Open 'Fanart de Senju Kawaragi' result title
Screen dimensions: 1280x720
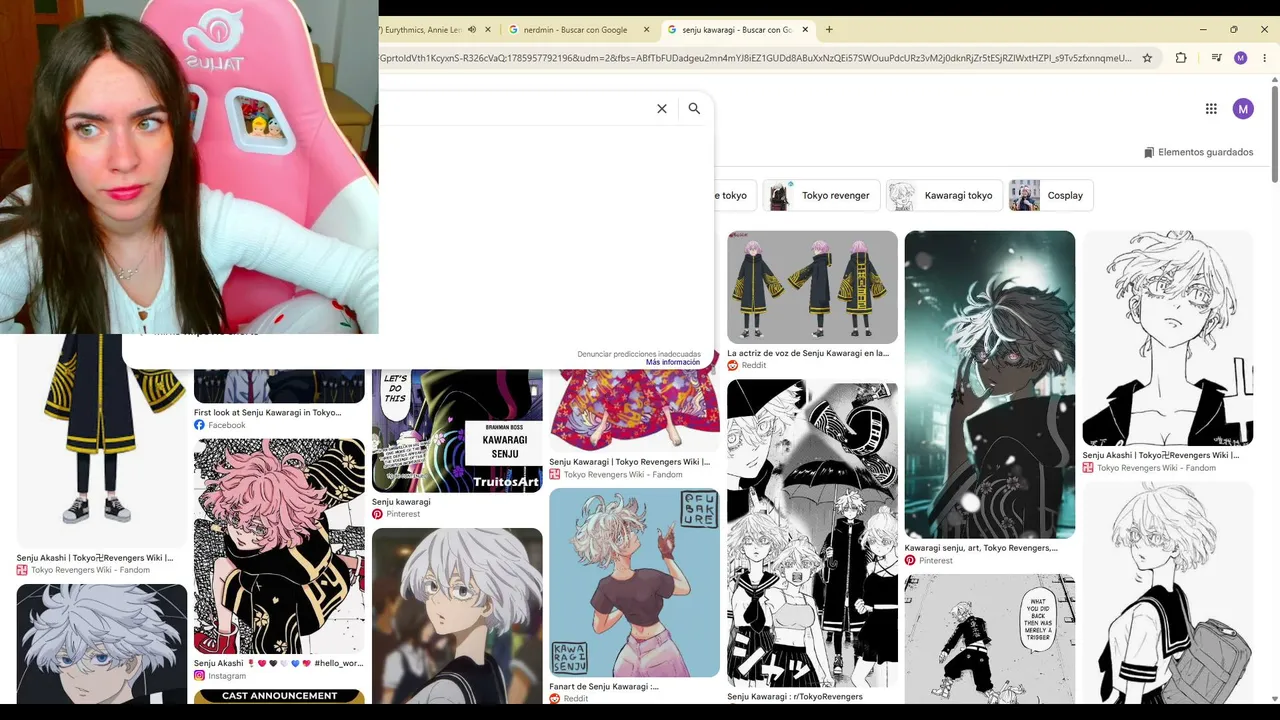(604, 687)
